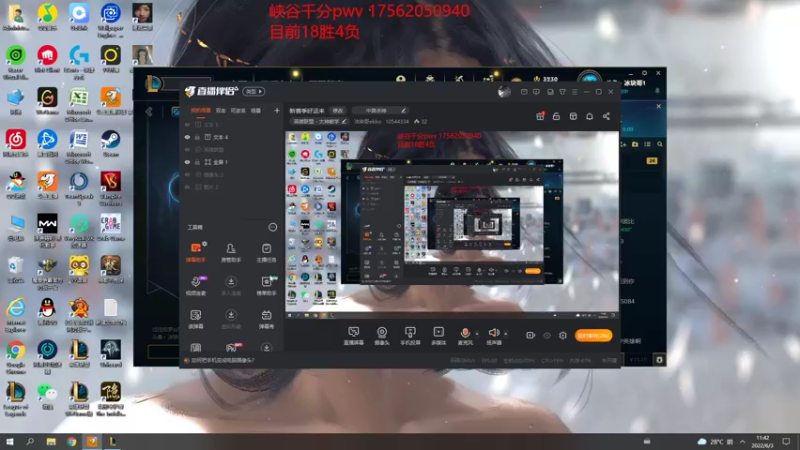
Task: Click the record video icon beside settings
Action: [531, 335]
